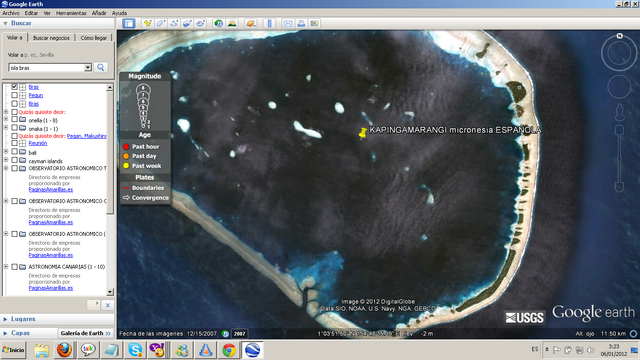Expand the cayman islands folder

(x=6, y=160)
